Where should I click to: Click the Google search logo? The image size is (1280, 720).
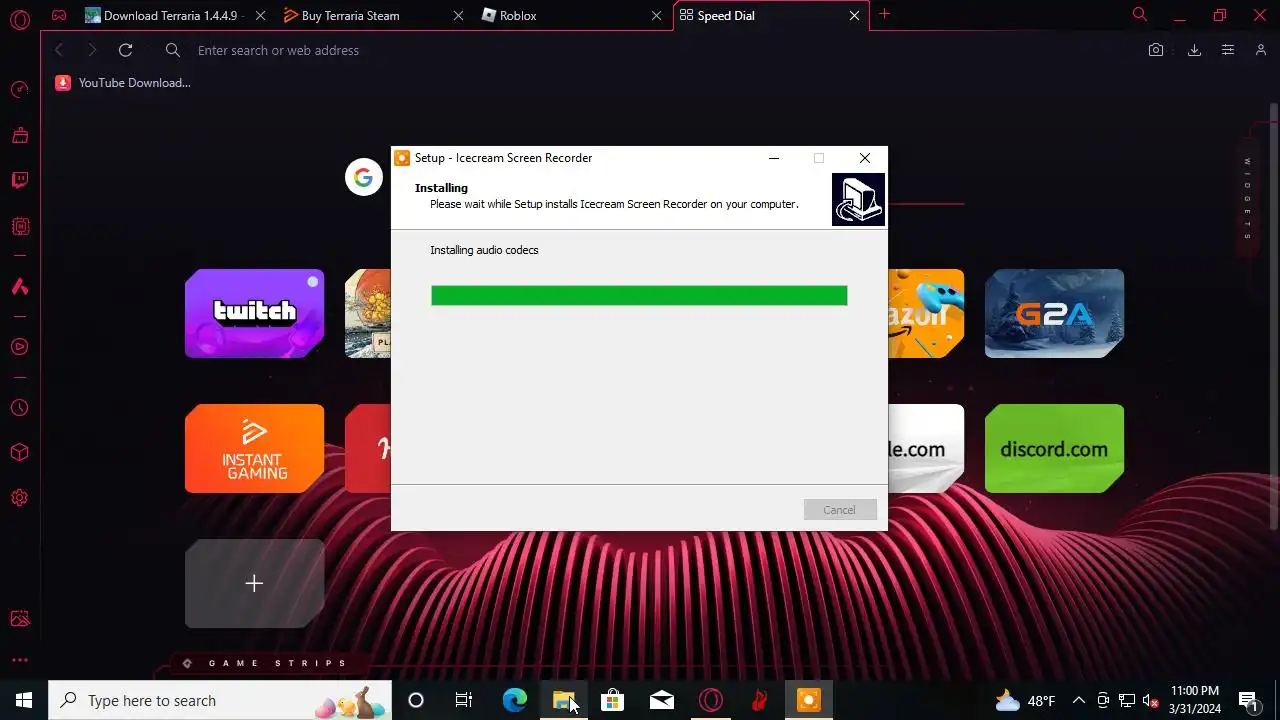click(363, 177)
